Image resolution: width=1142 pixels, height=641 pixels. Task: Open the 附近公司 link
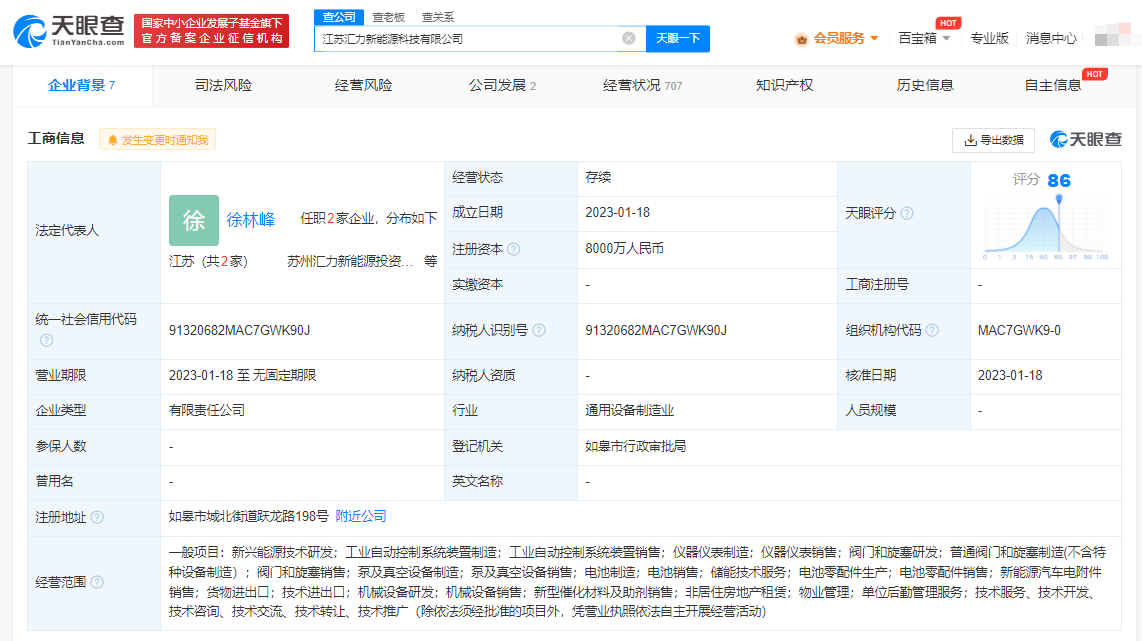(362, 516)
